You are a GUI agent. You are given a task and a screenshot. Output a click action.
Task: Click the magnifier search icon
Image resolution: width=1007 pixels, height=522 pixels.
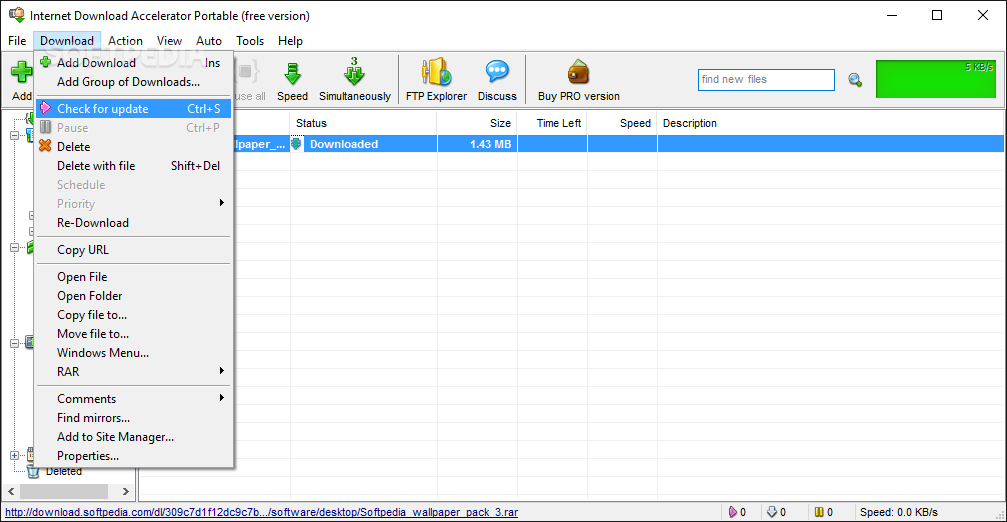click(x=855, y=80)
